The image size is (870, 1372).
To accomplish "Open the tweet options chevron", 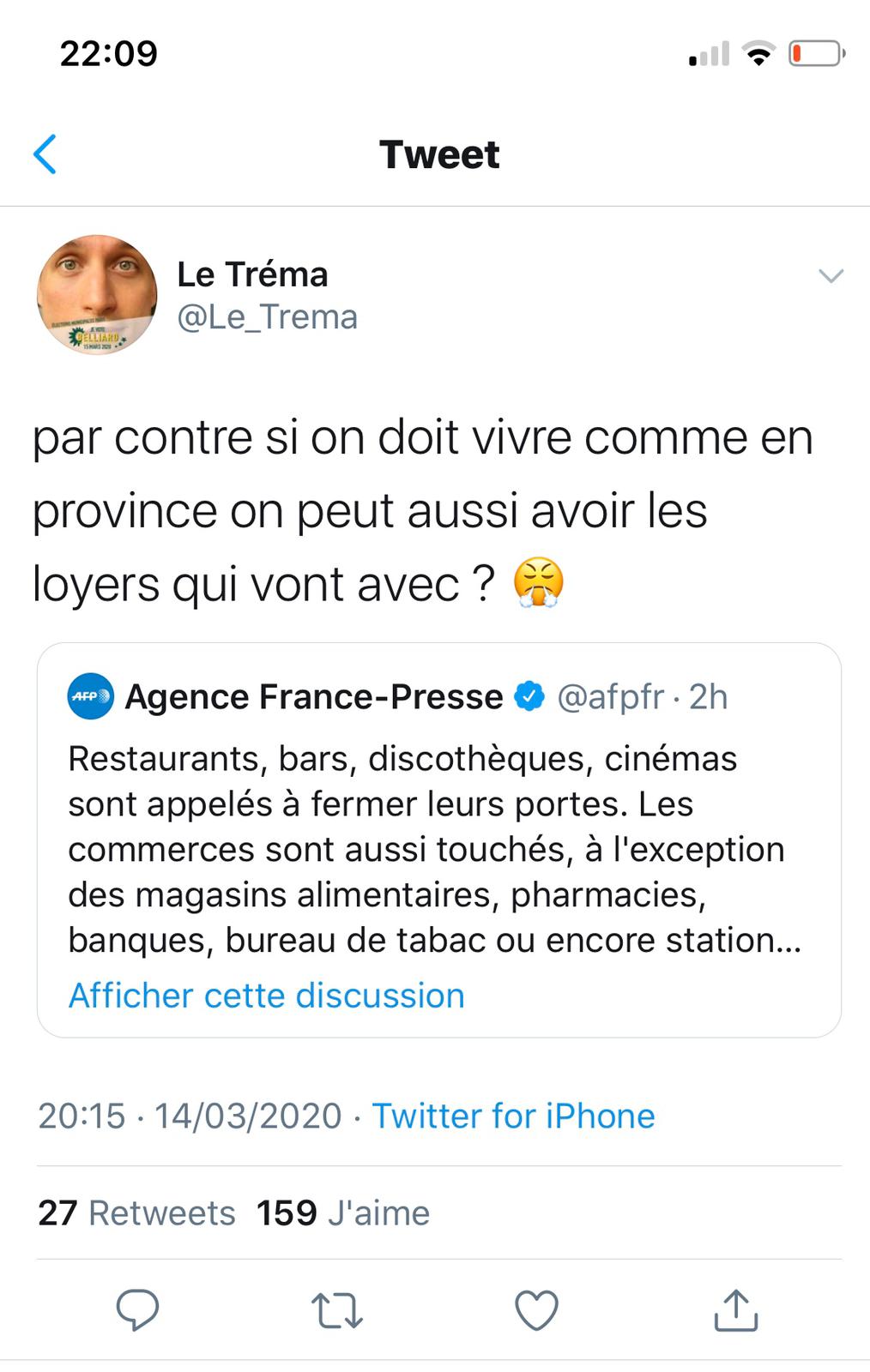I will click(x=831, y=275).
